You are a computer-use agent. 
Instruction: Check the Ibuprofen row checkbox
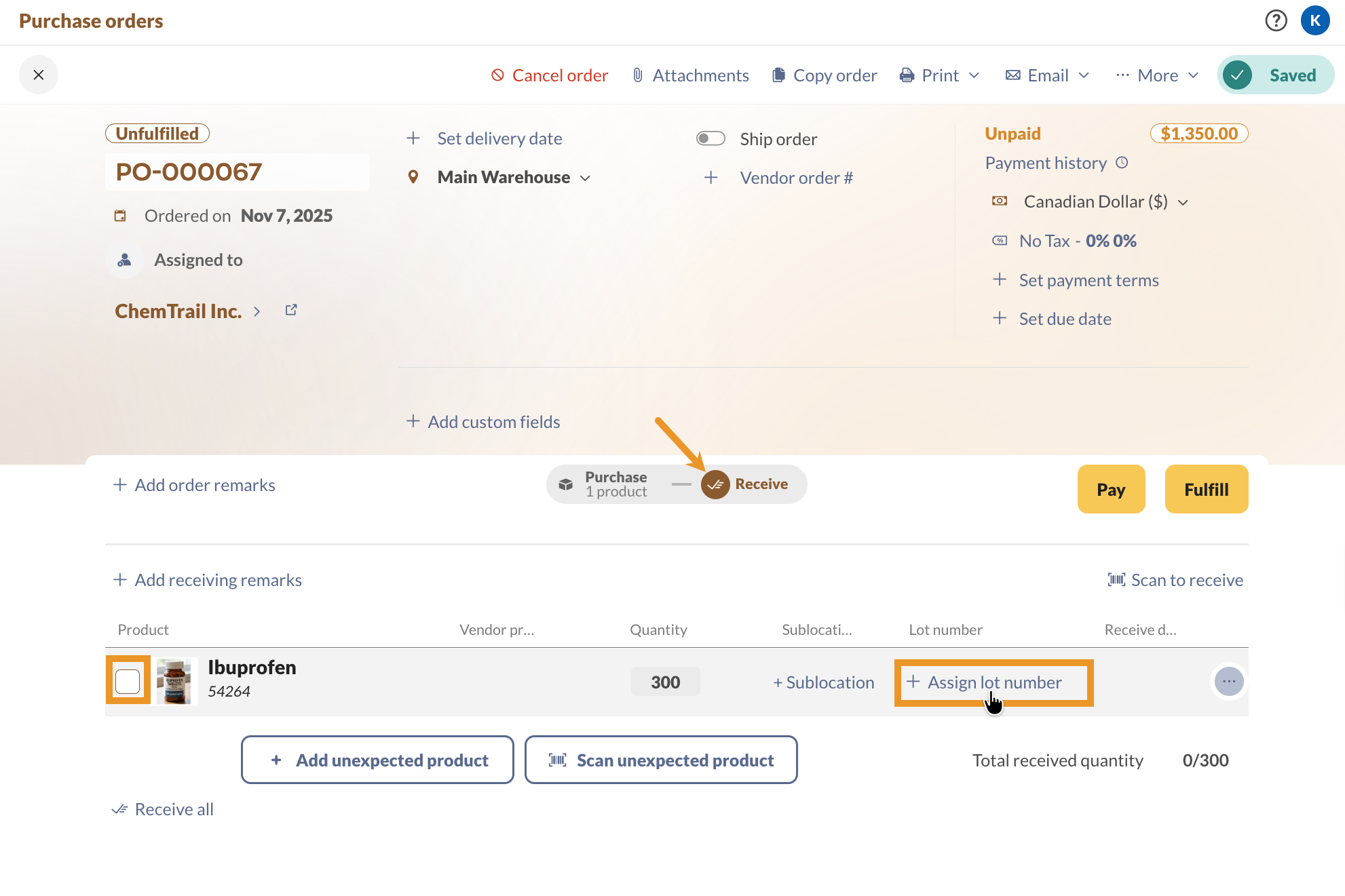pos(128,681)
